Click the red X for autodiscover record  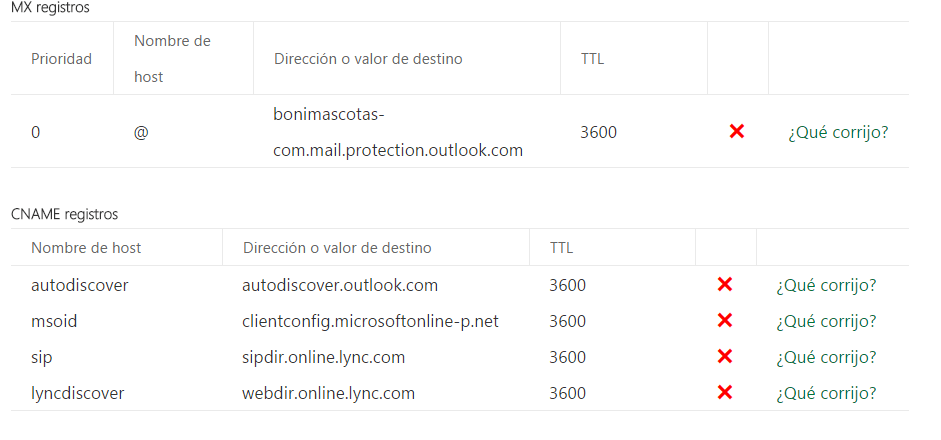coord(724,285)
